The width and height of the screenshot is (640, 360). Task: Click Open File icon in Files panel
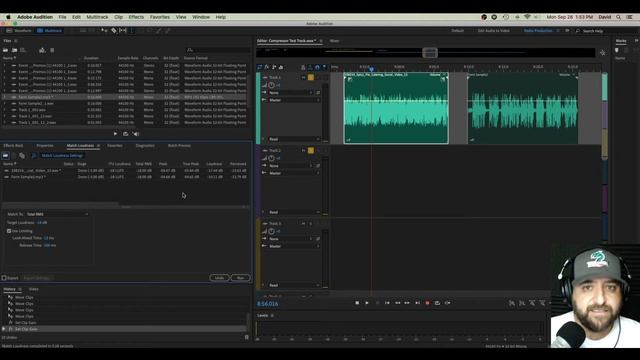[5, 50]
